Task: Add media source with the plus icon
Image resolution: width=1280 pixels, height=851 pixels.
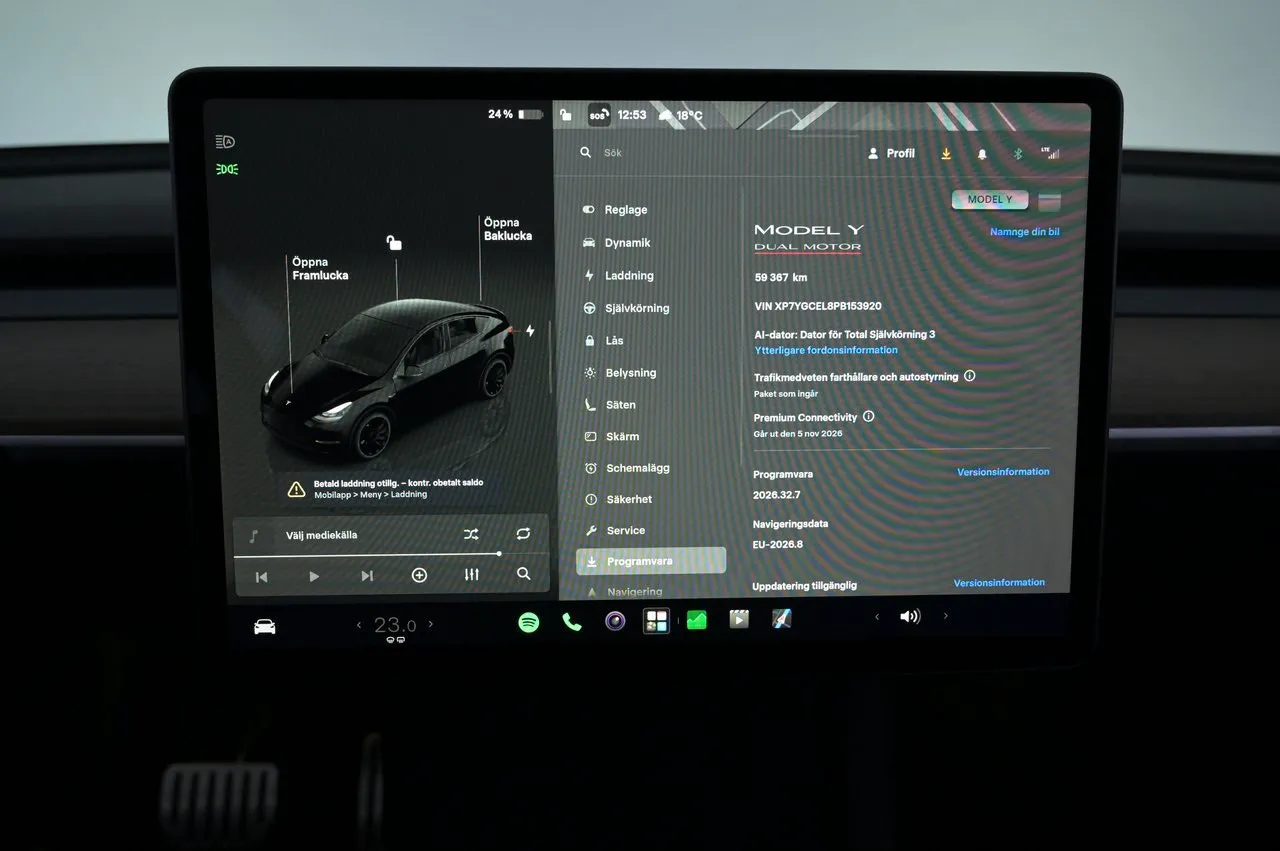Action: tap(419, 575)
